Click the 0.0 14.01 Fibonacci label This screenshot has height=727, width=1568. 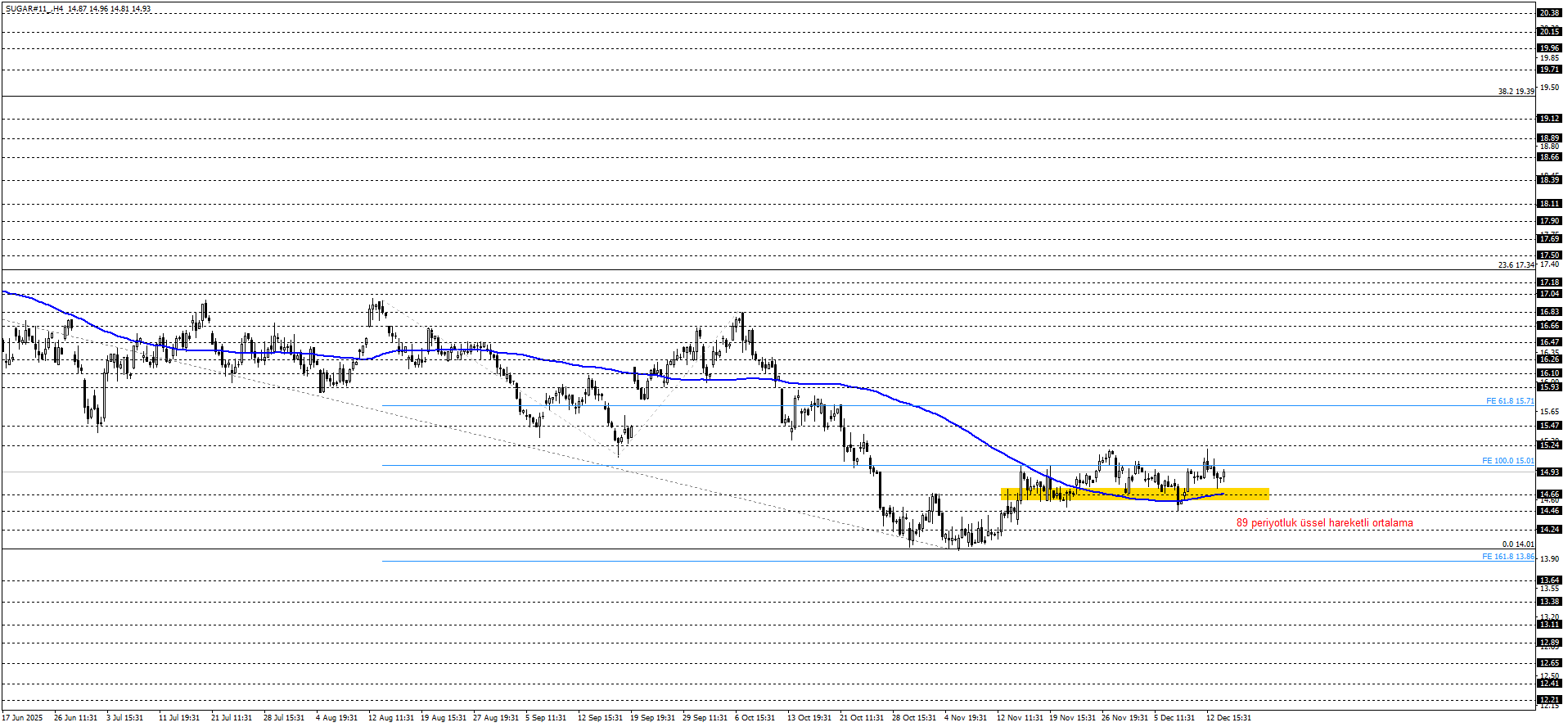tap(1517, 544)
